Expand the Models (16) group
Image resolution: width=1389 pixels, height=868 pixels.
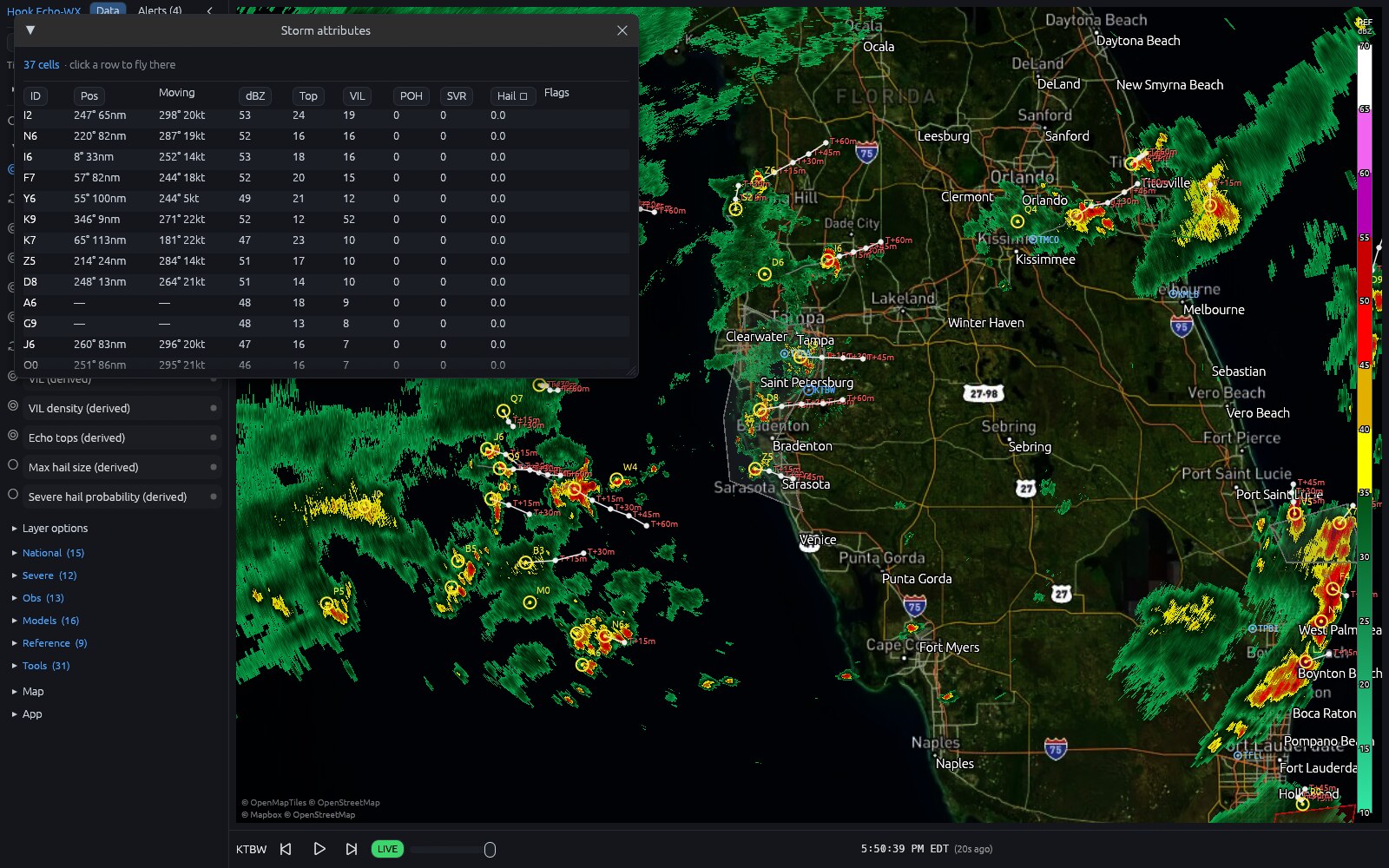pyautogui.click(x=46, y=621)
